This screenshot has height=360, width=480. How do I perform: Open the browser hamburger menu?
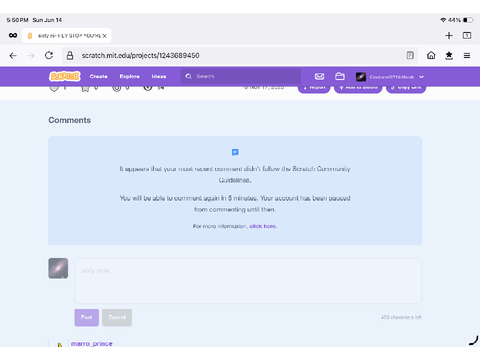pyautogui.click(x=467, y=55)
